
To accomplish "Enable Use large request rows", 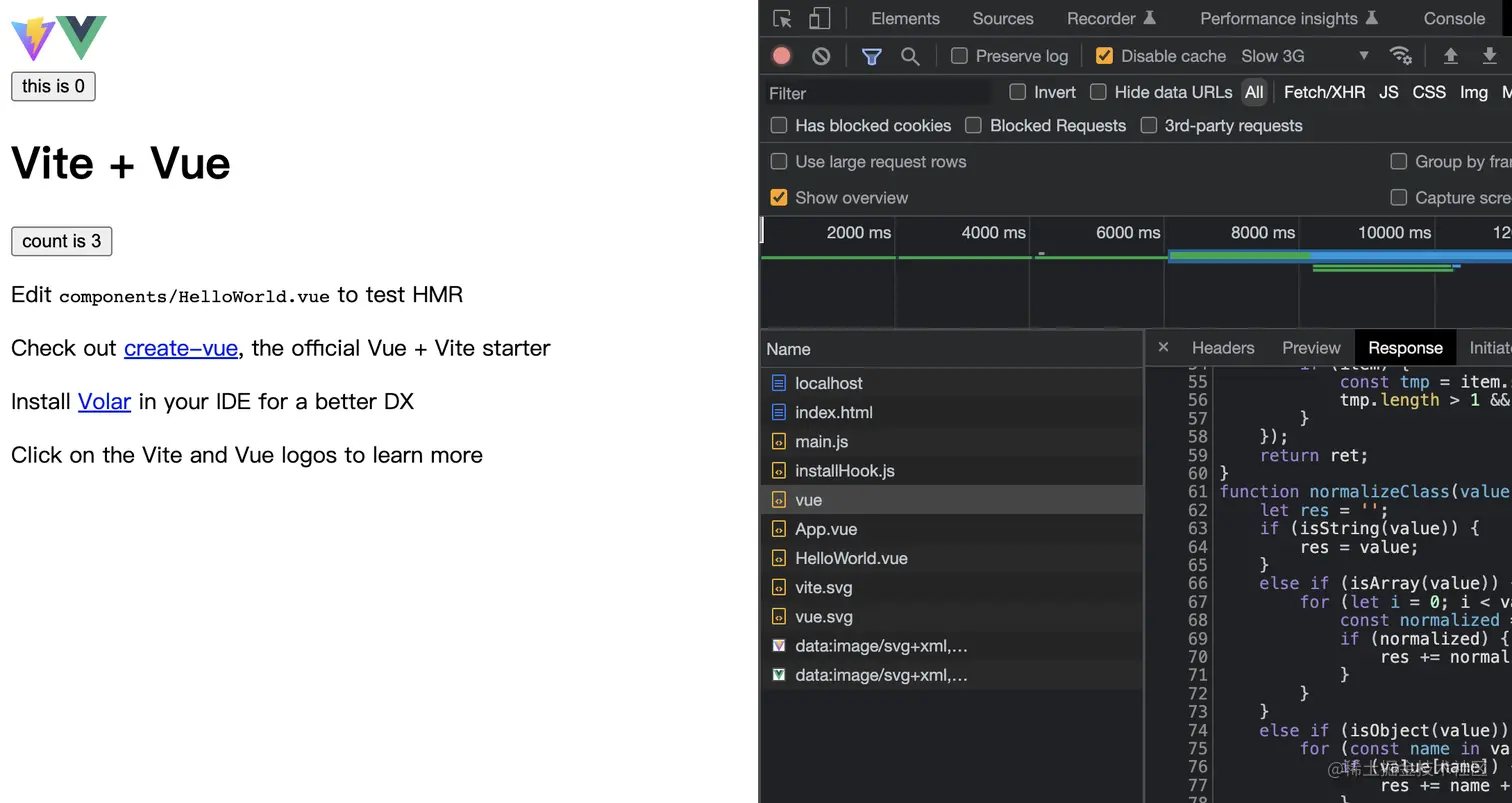I will [779, 161].
